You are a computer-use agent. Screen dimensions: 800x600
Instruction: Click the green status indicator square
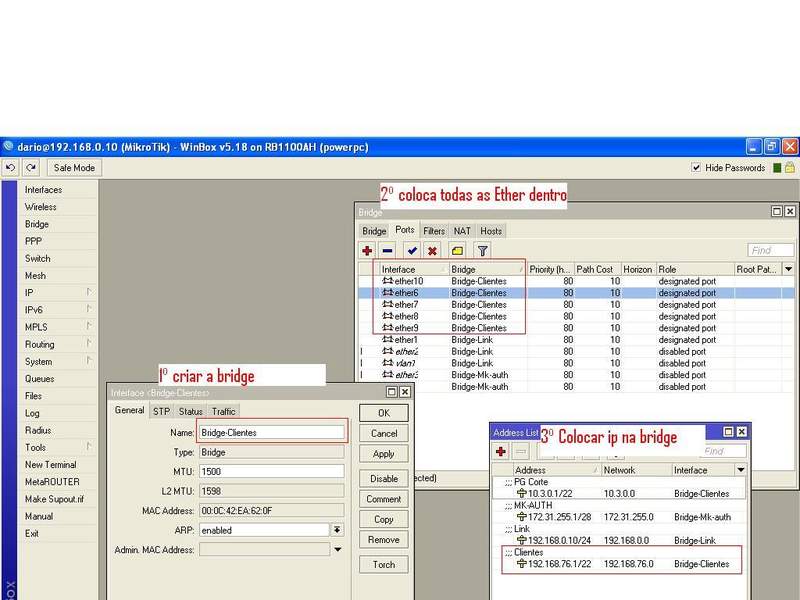777,168
